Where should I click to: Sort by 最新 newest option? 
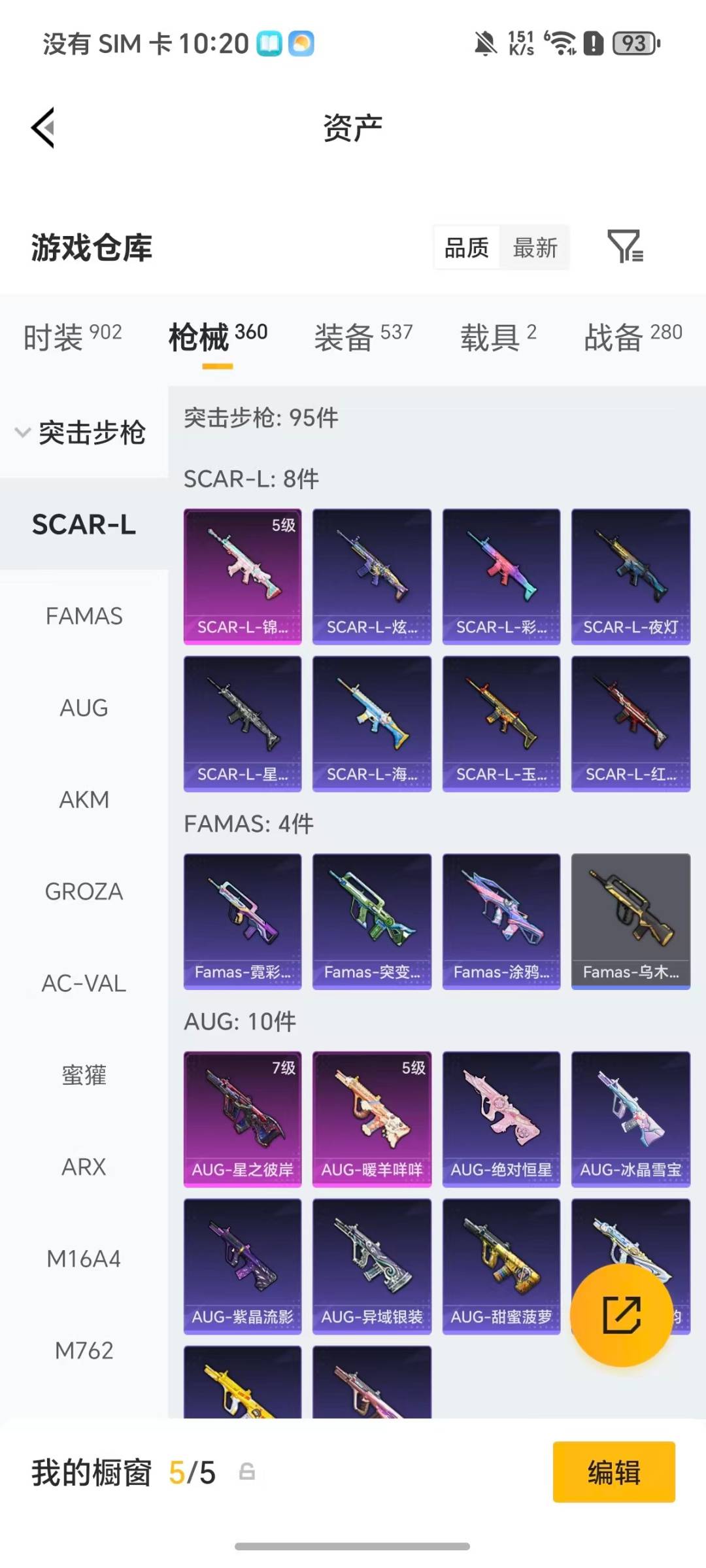point(535,248)
